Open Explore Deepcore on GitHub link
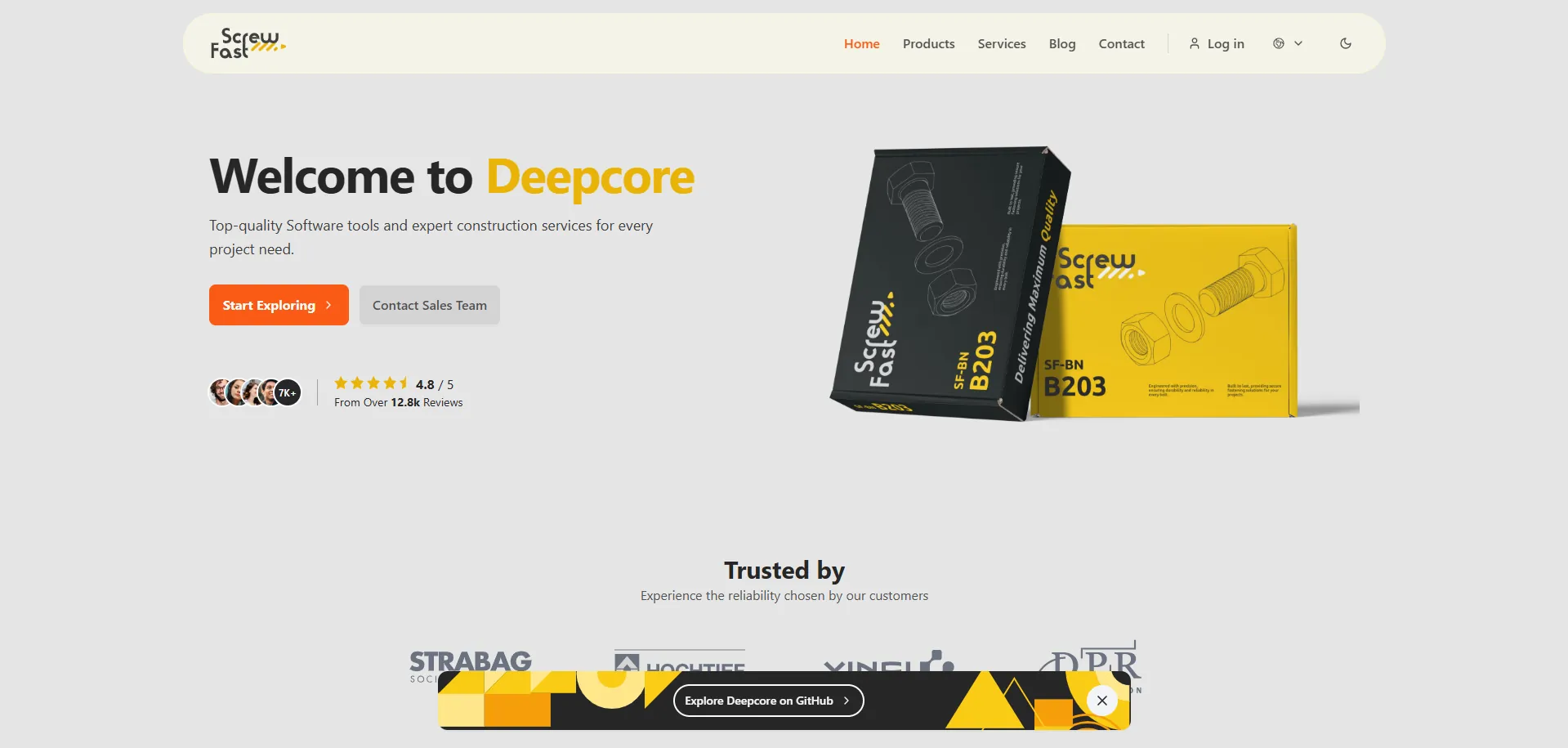1568x748 pixels. point(768,701)
